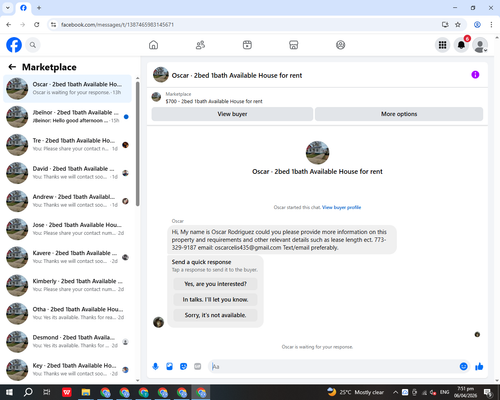Open Key conversation in chat list

[67, 369]
